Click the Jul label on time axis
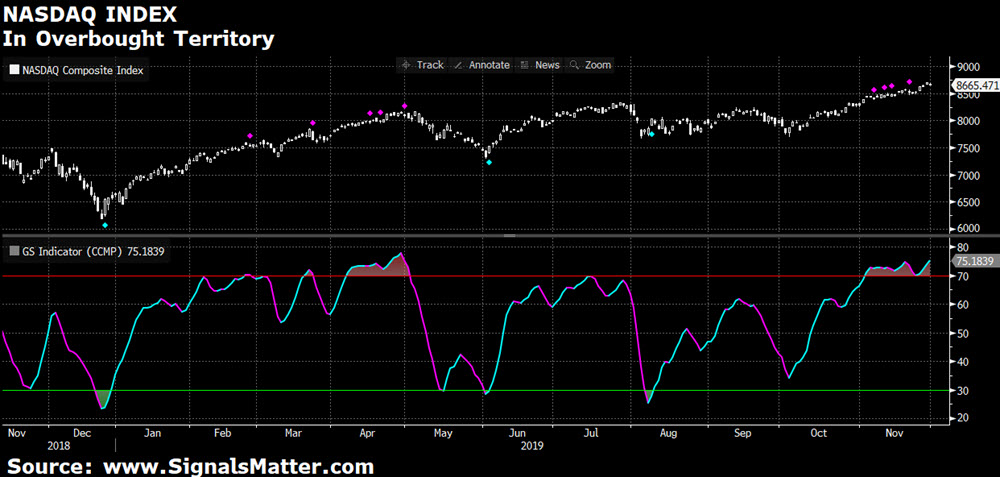This screenshot has width=1000, height=477. 591,434
